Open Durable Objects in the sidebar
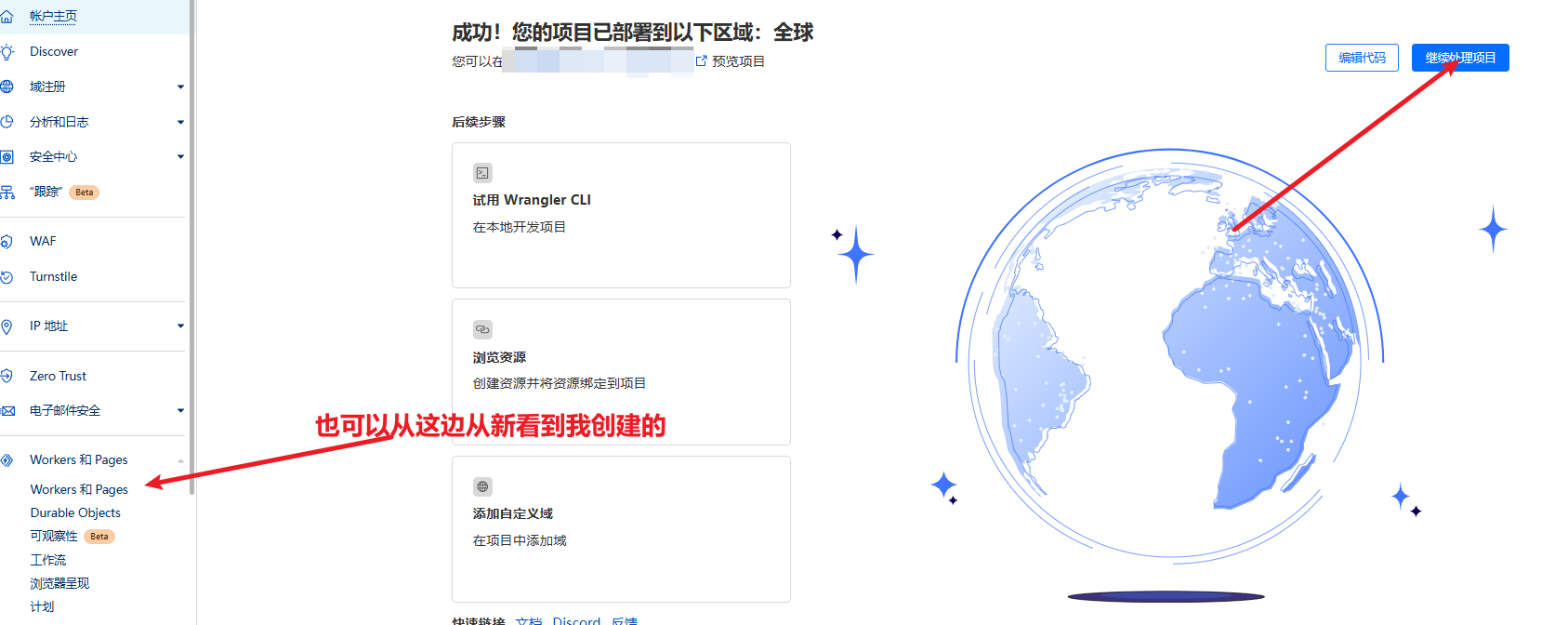 click(75, 512)
